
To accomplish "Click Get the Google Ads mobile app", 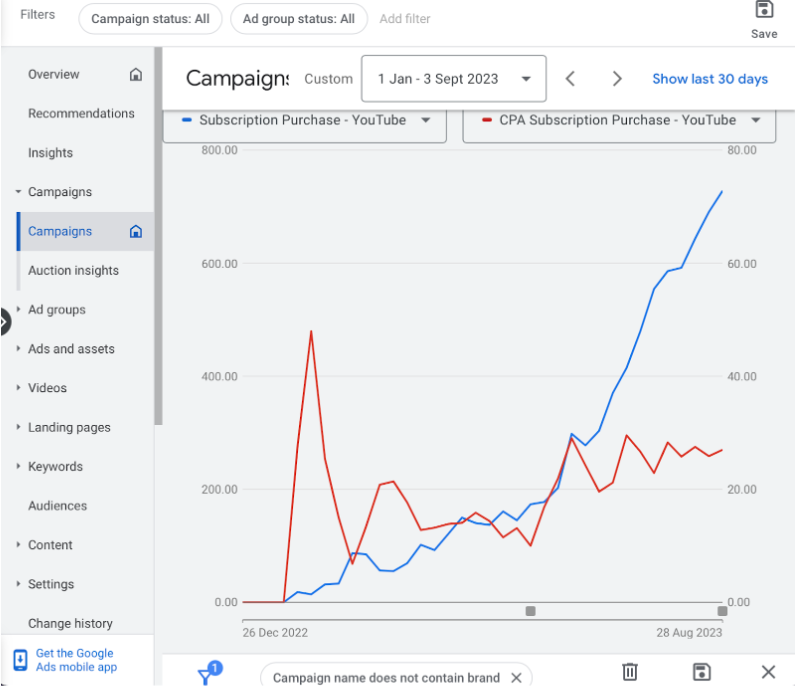I will (x=76, y=660).
